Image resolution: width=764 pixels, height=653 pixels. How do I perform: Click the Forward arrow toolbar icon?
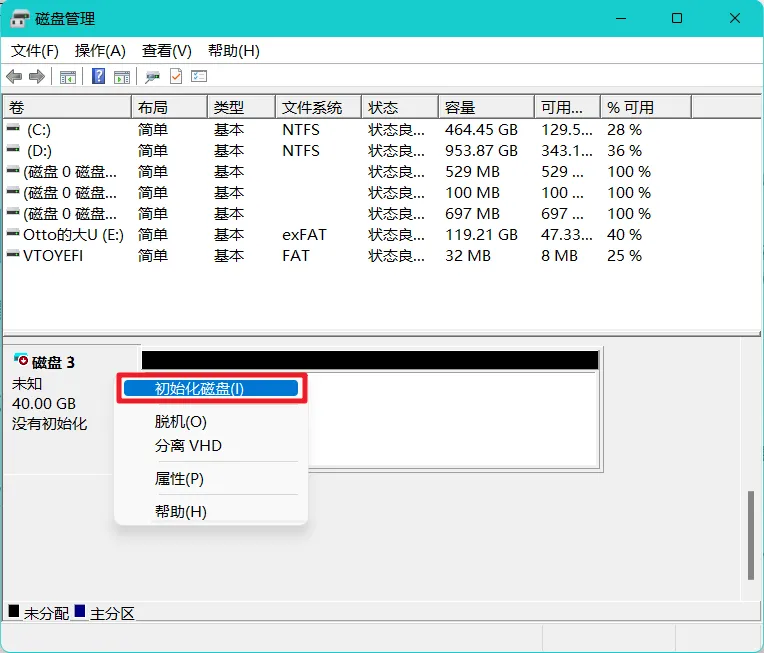pyautogui.click(x=37, y=77)
